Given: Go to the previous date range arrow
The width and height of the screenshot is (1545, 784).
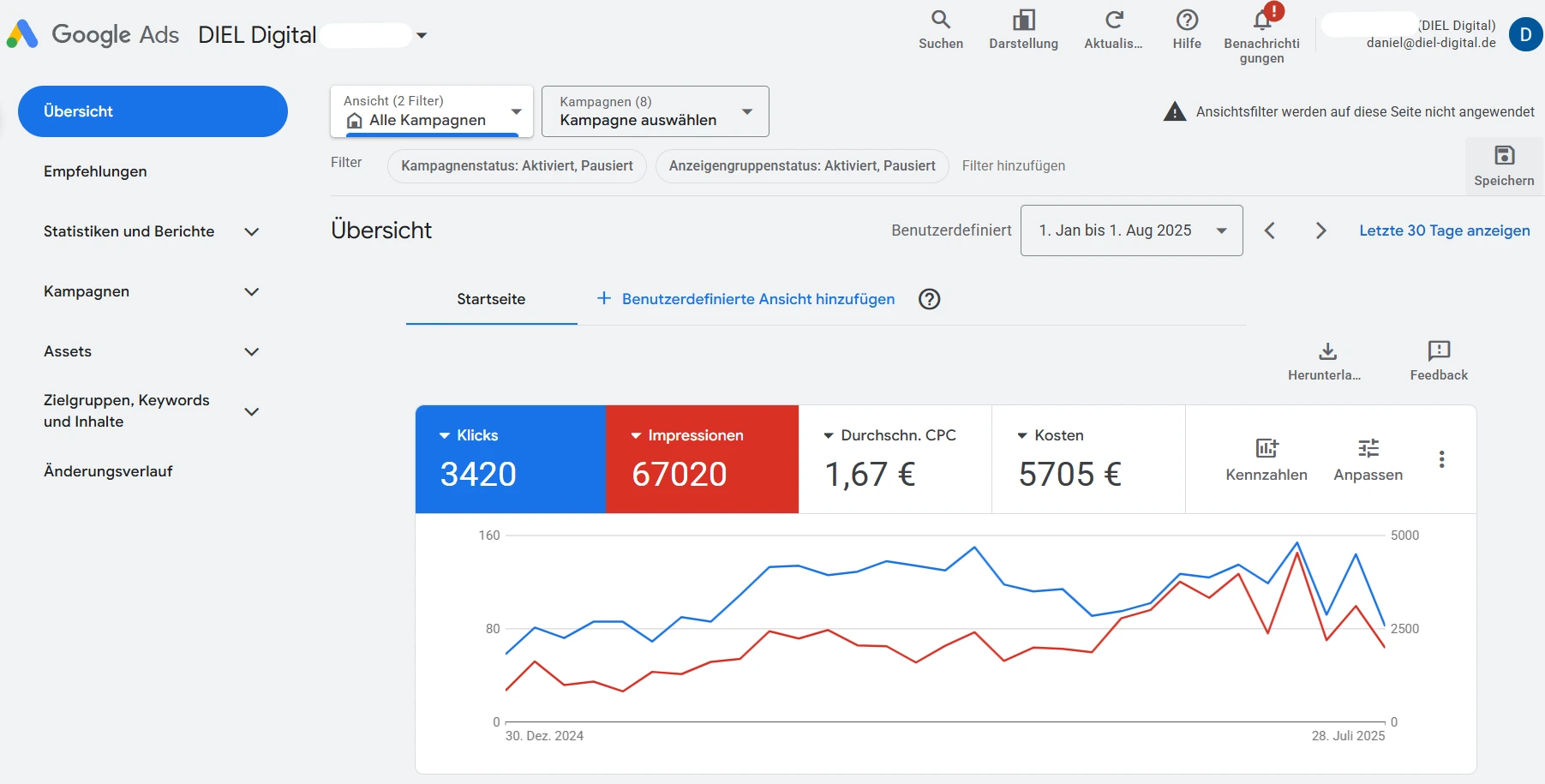Looking at the screenshot, I should [1270, 230].
